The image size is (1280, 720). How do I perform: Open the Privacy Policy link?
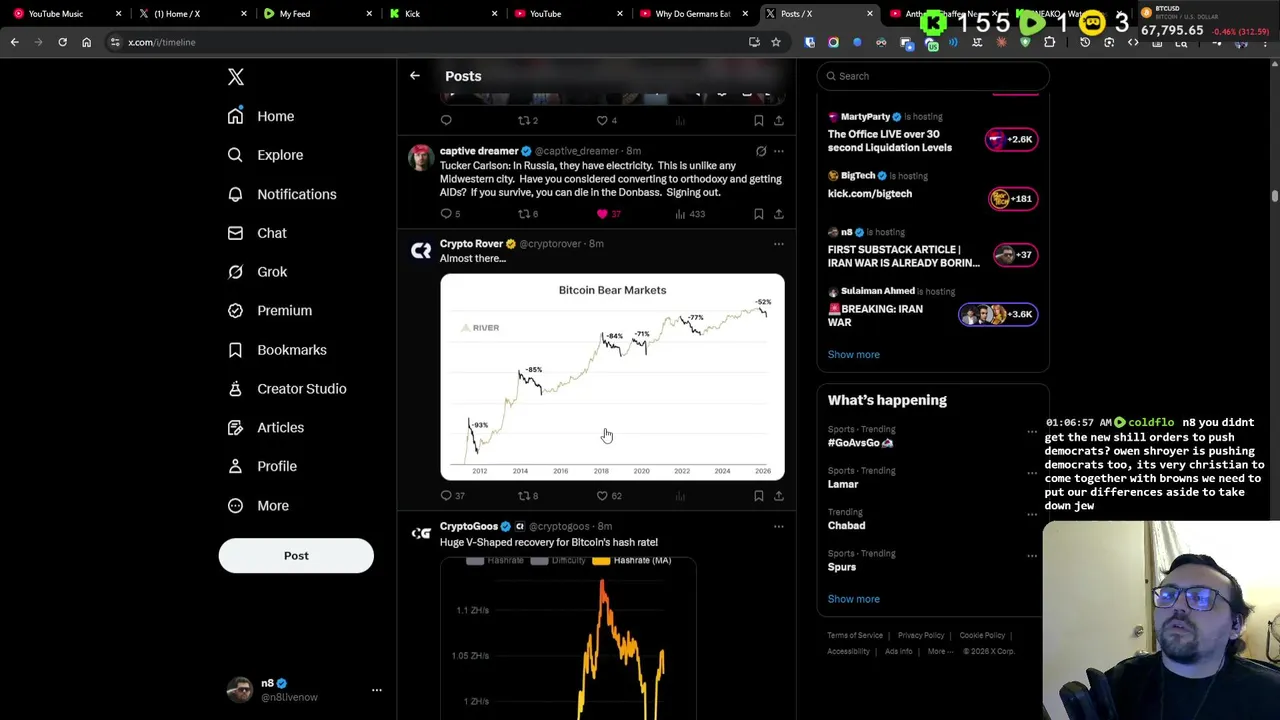click(x=920, y=635)
